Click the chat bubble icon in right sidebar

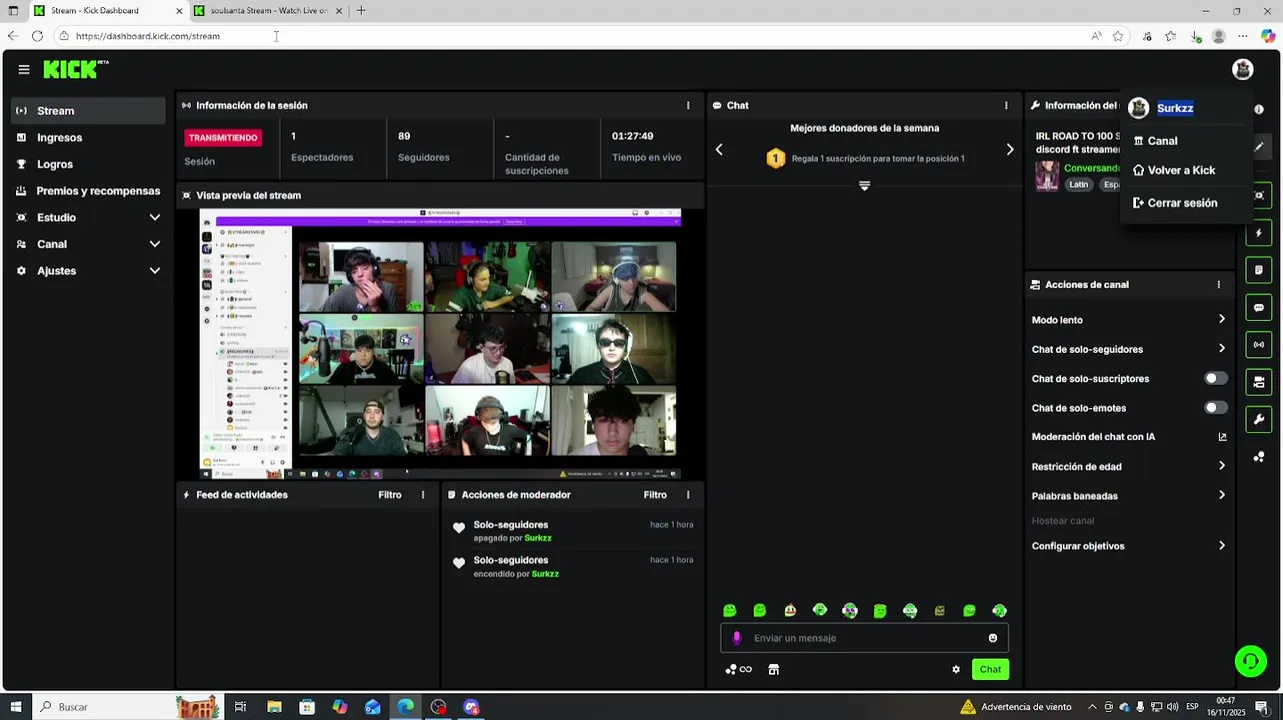(x=1259, y=308)
